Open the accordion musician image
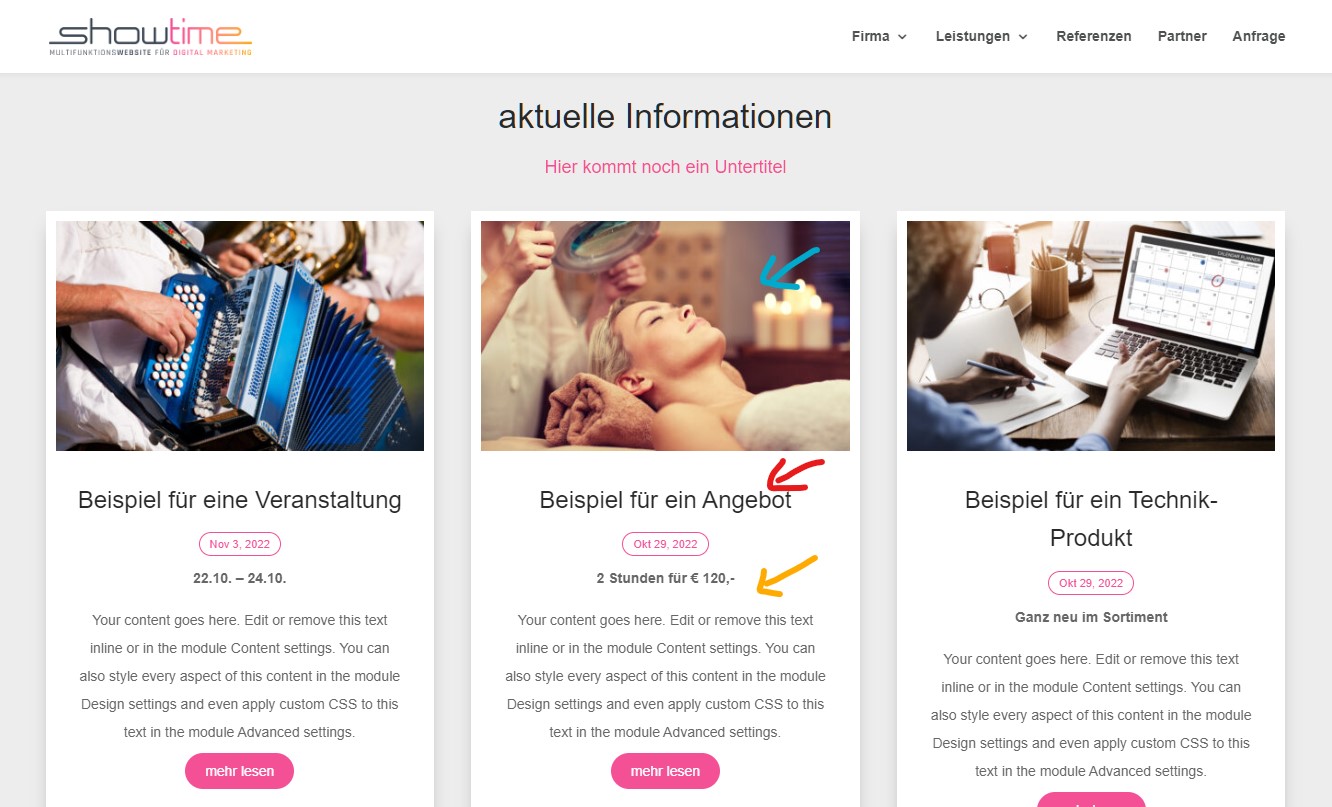Viewport: 1332px width, 807px height. (240, 336)
